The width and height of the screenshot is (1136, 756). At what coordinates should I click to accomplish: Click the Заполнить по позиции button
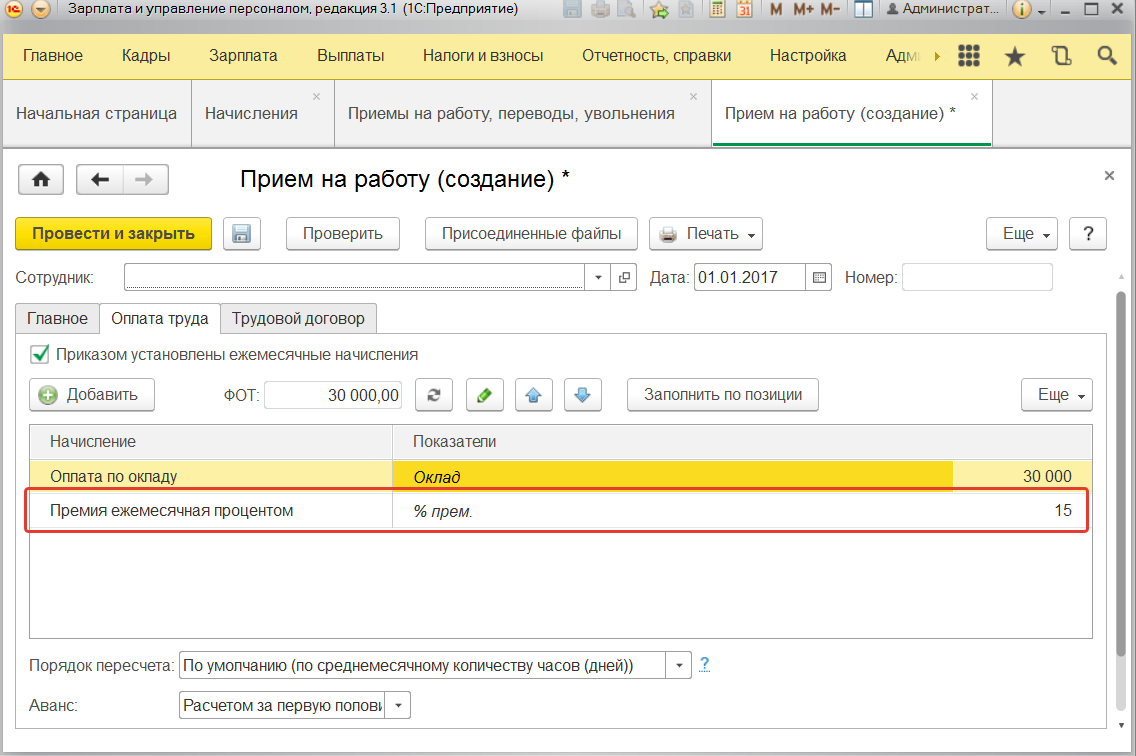pyautogui.click(x=722, y=395)
